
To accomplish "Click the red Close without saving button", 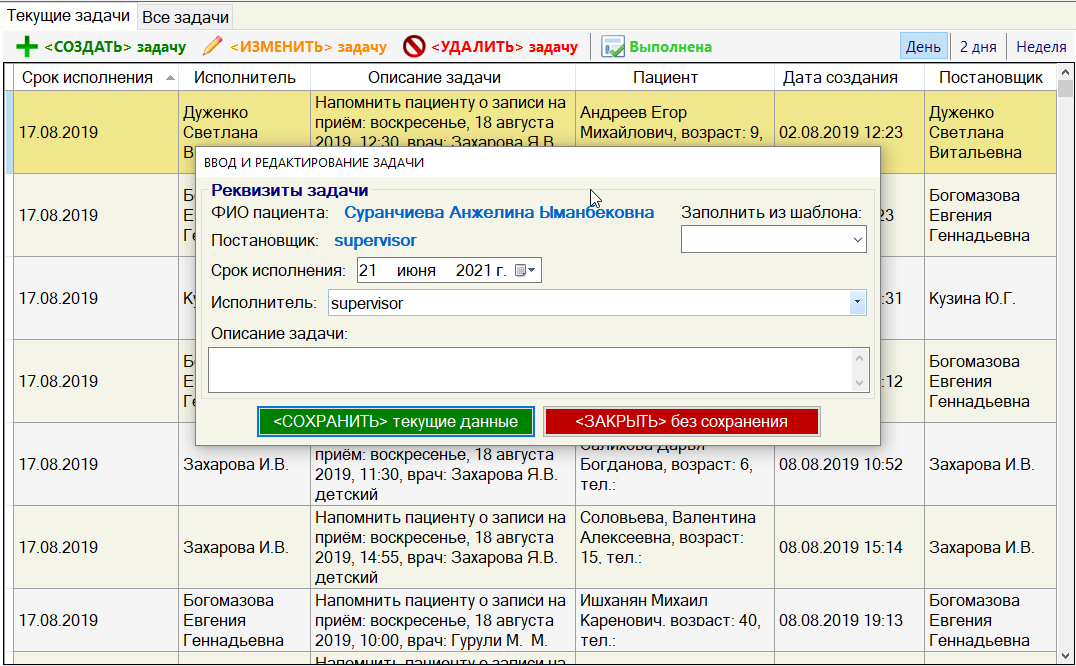I will 681,421.
